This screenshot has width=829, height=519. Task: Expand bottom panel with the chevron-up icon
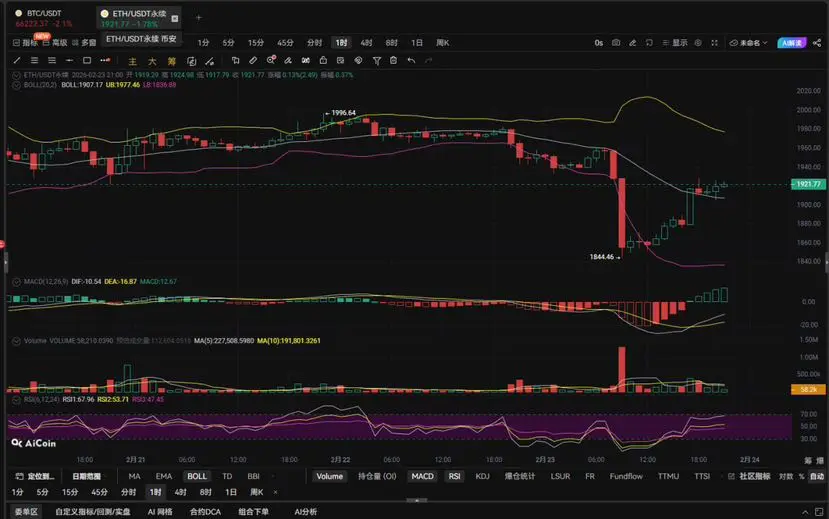(x=805, y=512)
